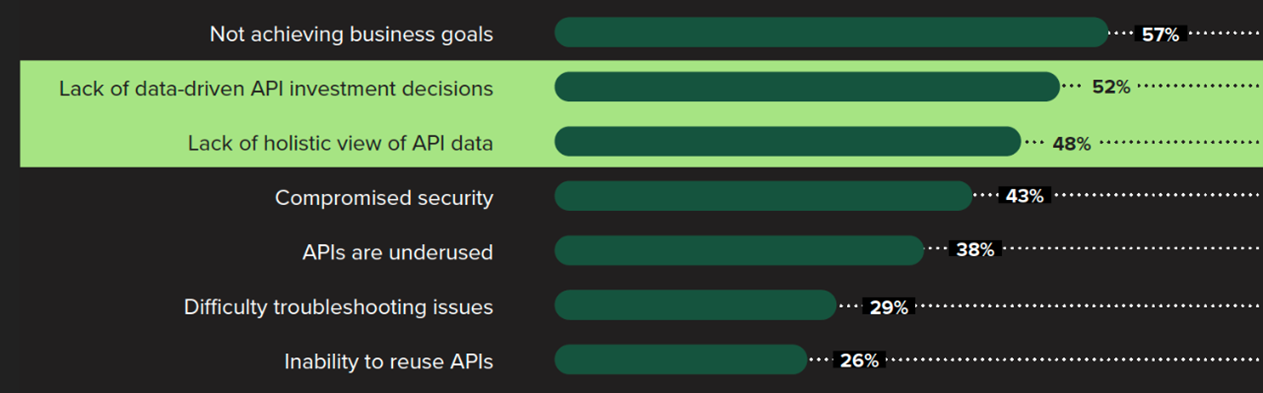
Task: Click the 'Not achieving business goals' label
Action: pos(351,34)
